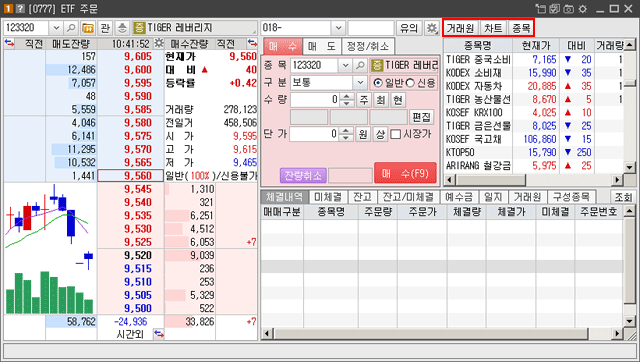Click the gear icon beside time 10:41:52
The image size is (640, 362).
click(158, 43)
